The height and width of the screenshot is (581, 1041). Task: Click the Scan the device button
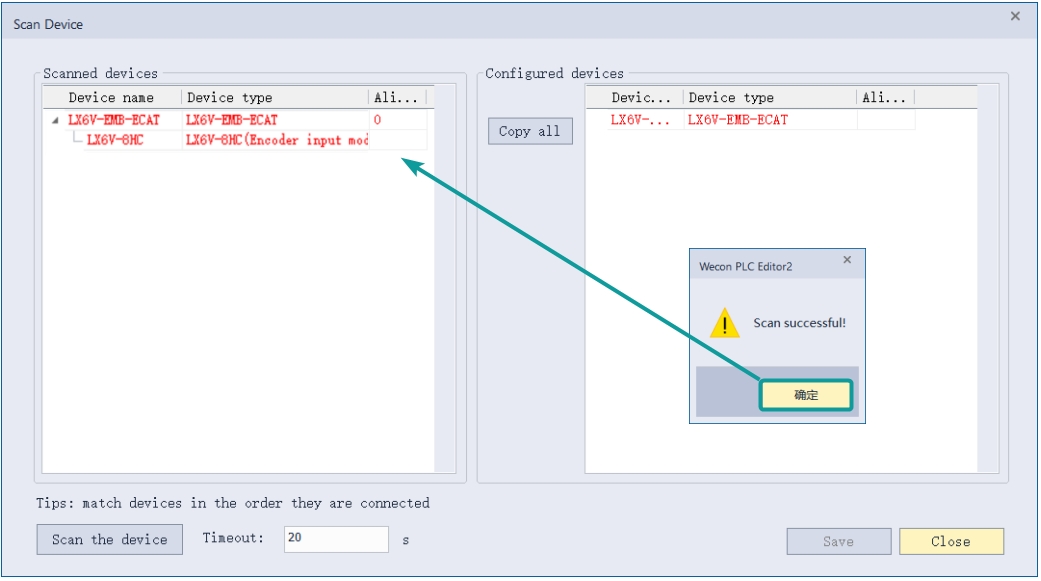(110, 540)
